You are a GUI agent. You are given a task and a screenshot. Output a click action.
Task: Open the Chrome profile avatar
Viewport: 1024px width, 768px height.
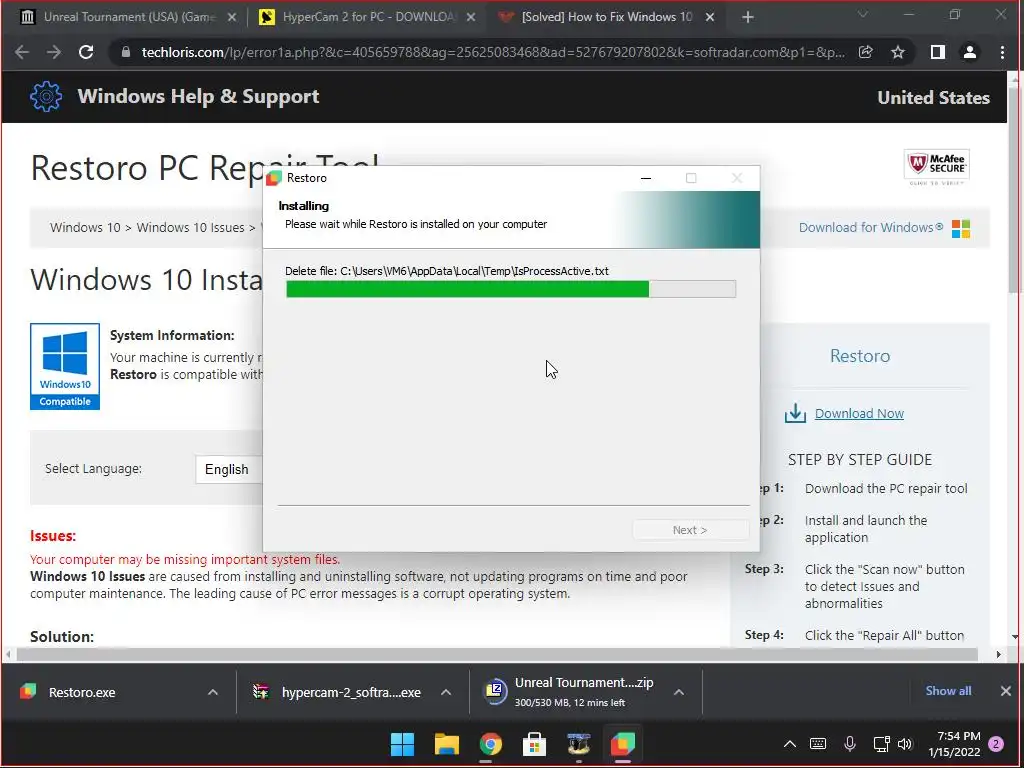coord(970,52)
